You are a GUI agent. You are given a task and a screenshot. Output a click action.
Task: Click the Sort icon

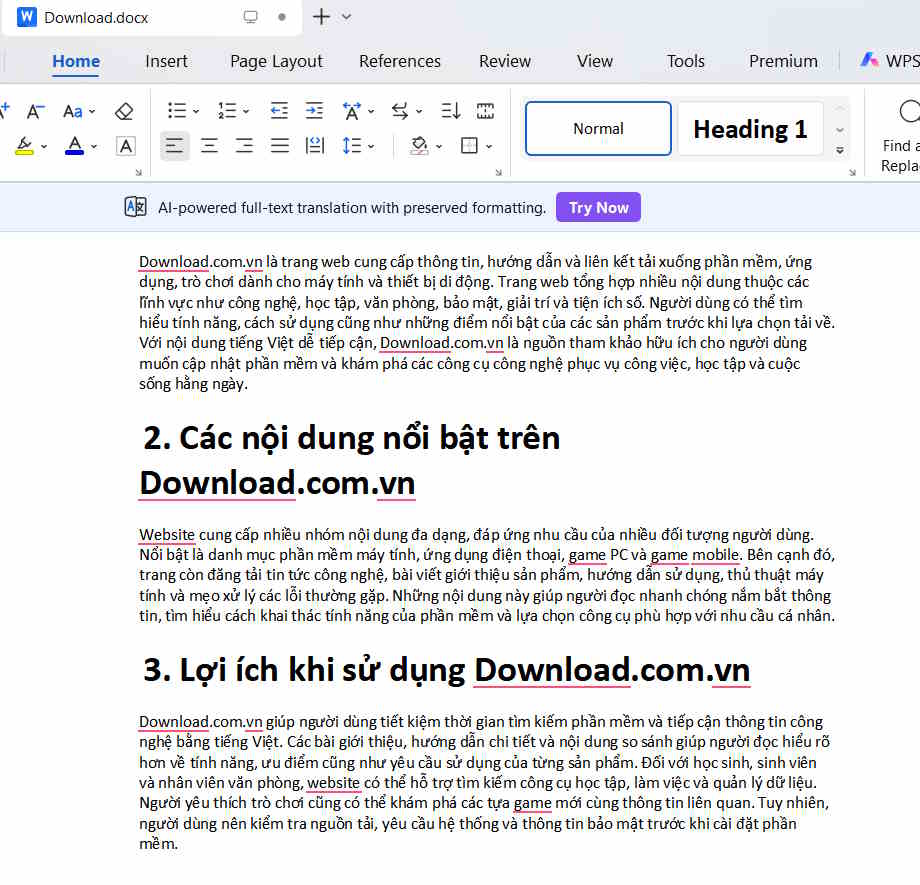click(450, 111)
